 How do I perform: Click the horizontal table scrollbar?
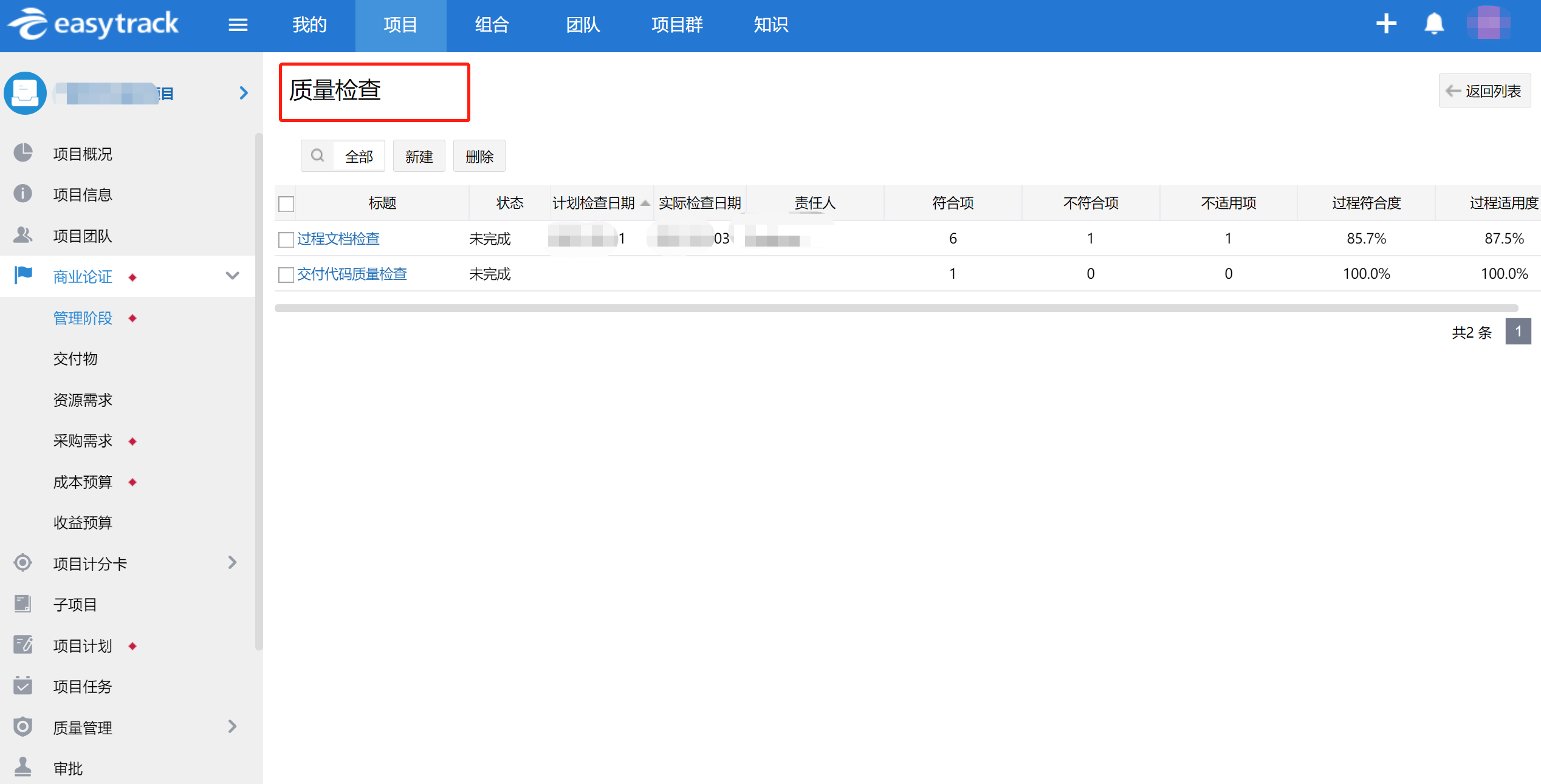click(x=896, y=308)
